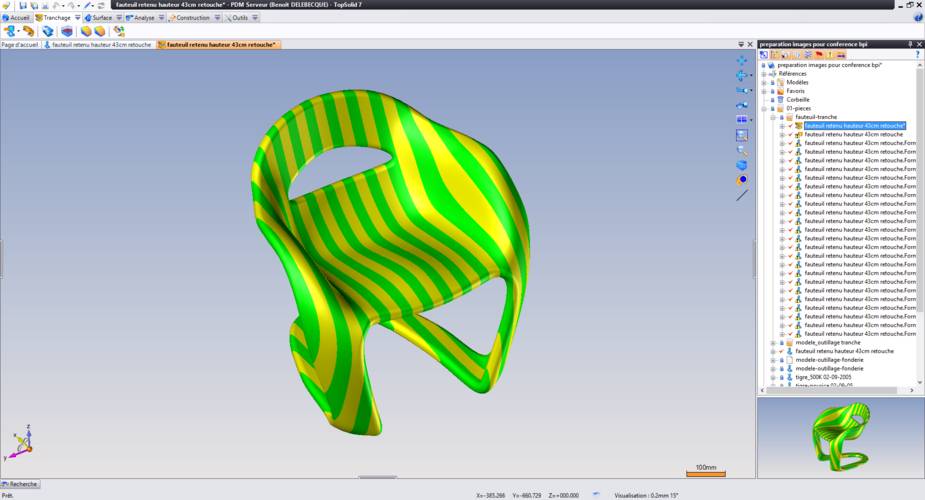Click the Save icon in title bar
This screenshot has height=500, width=925.
pos(23,5)
